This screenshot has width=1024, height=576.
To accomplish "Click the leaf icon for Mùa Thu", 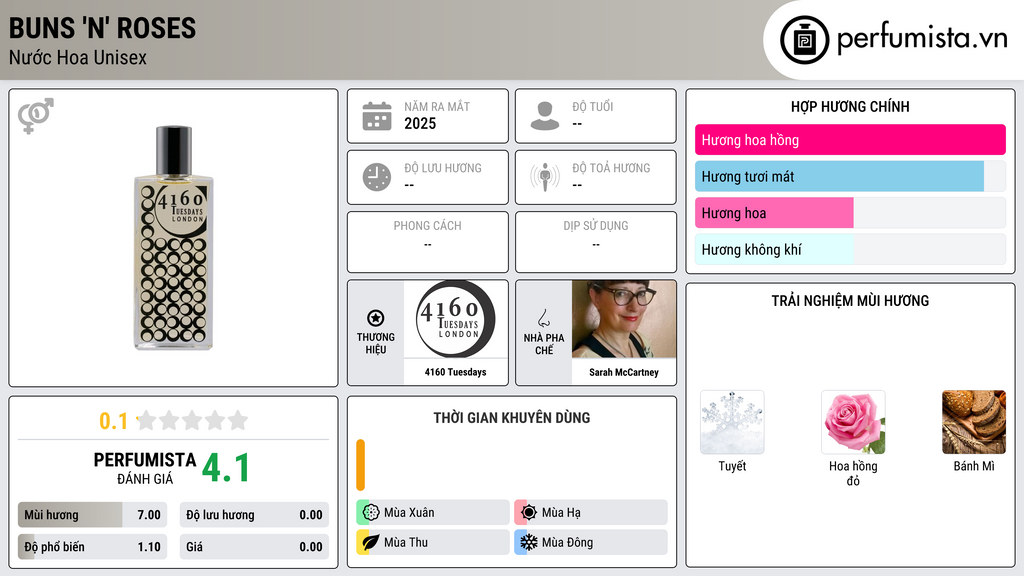I will [371, 542].
